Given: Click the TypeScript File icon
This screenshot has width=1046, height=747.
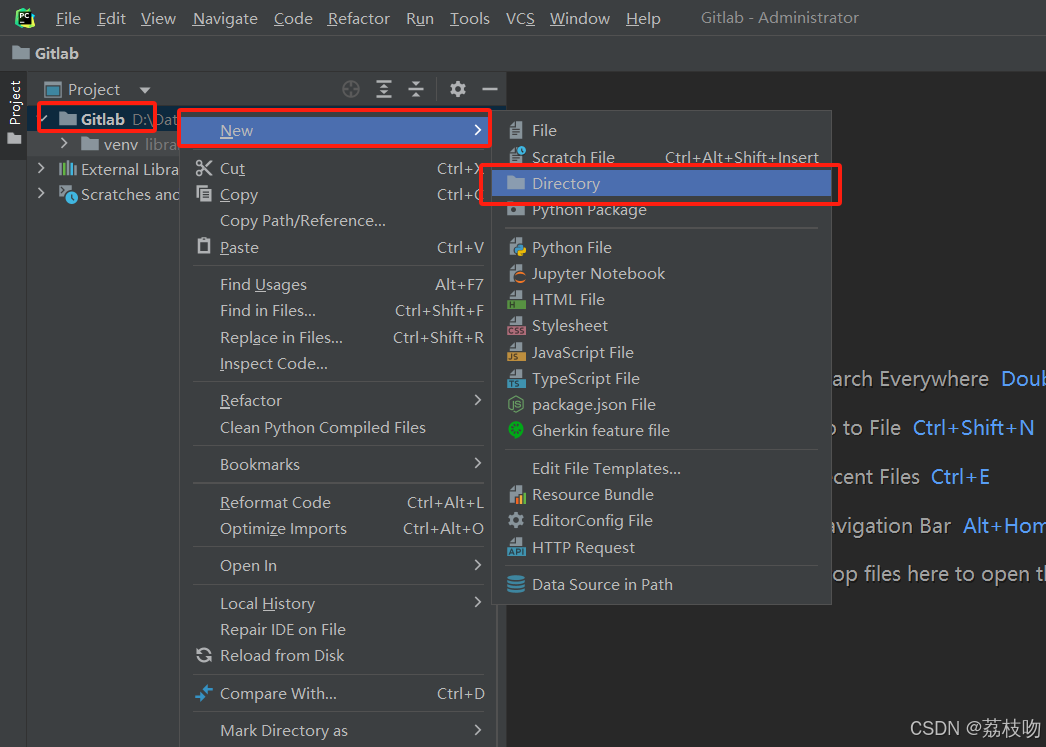Looking at the screenshot, I should click(516, 378).
